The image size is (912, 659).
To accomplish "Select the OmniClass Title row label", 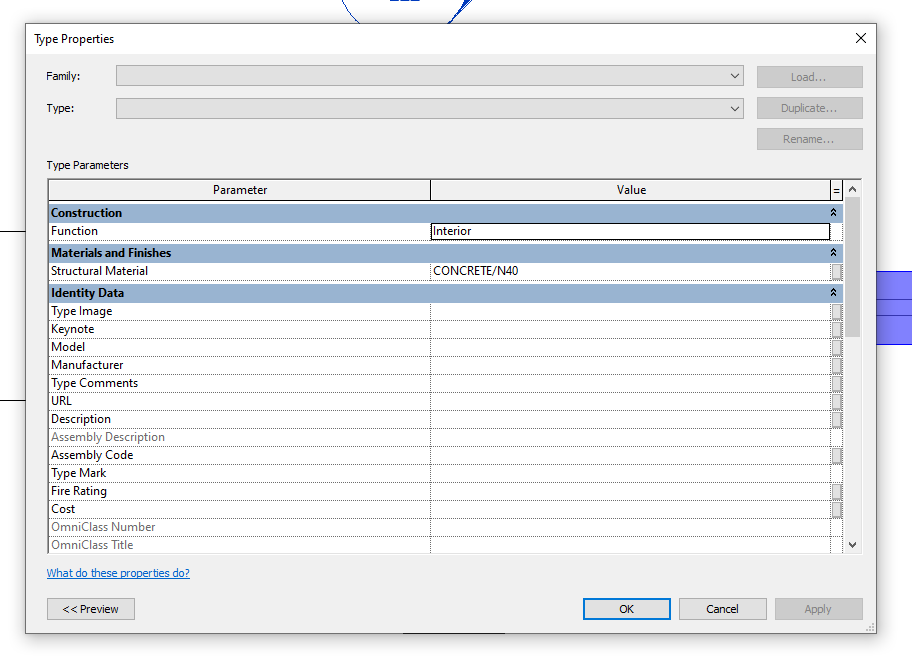I will click(92, 545).
